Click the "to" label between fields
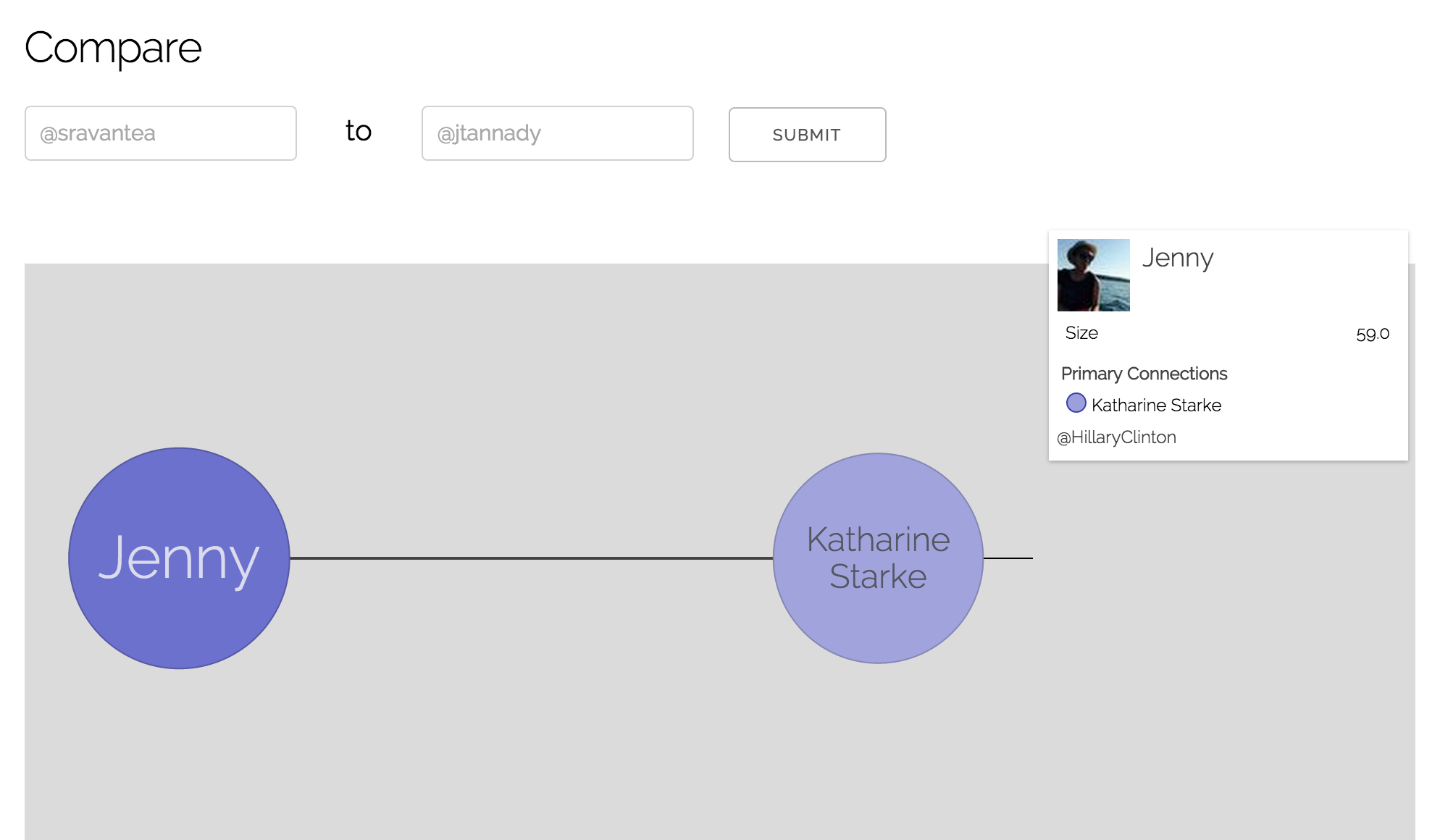Viewport: 1440px width, 840px height. 359,131
